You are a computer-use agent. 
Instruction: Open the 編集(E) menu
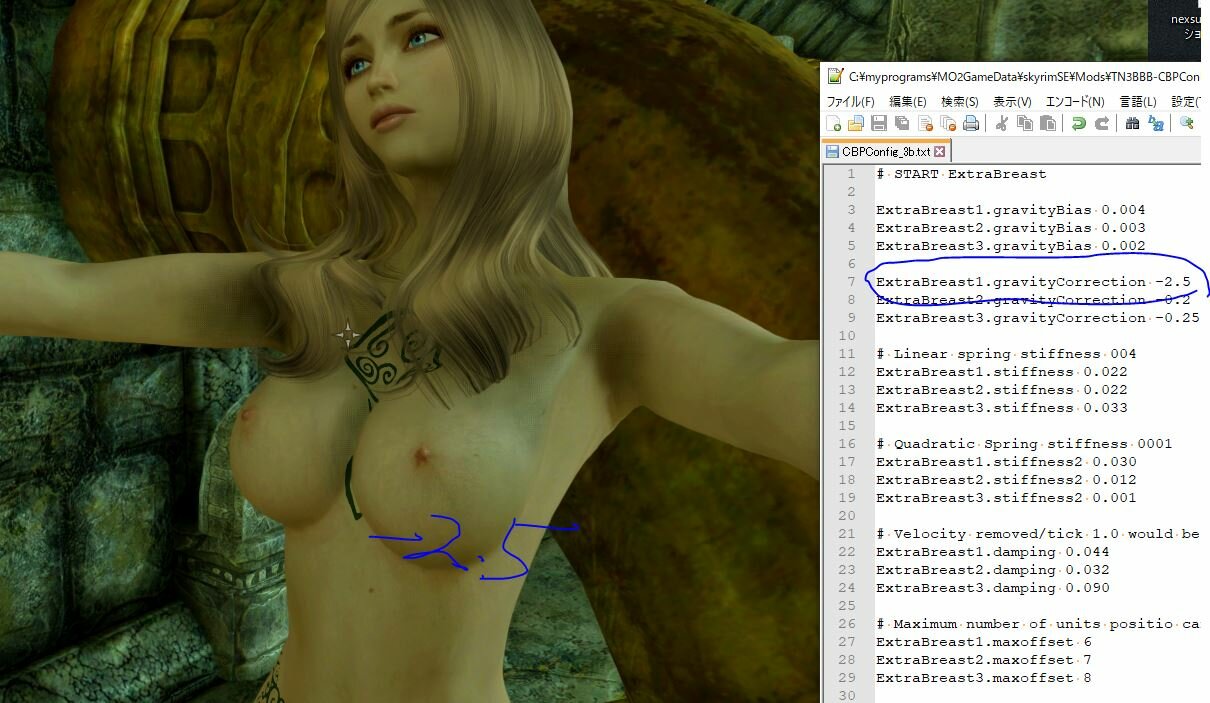(x=908, y=101)
